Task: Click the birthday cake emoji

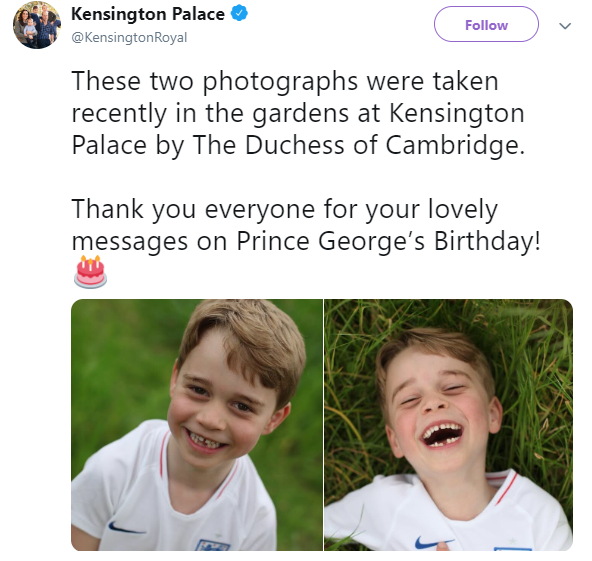Action: 90,272
